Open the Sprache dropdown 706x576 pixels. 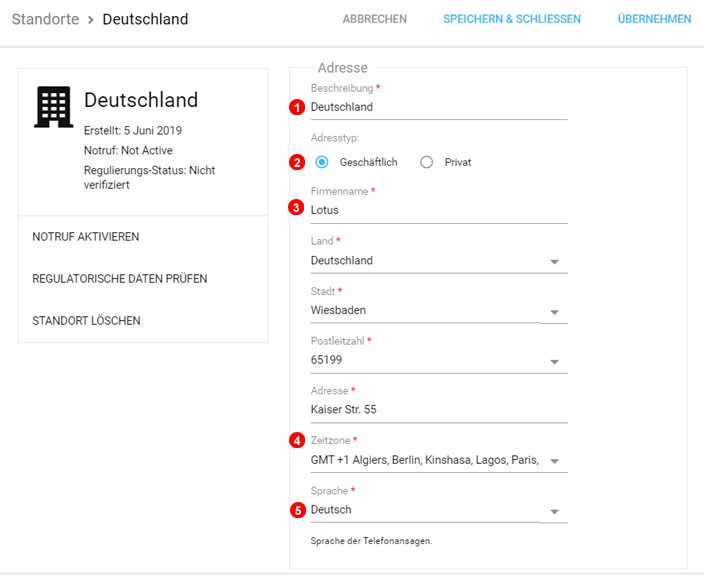554,511
